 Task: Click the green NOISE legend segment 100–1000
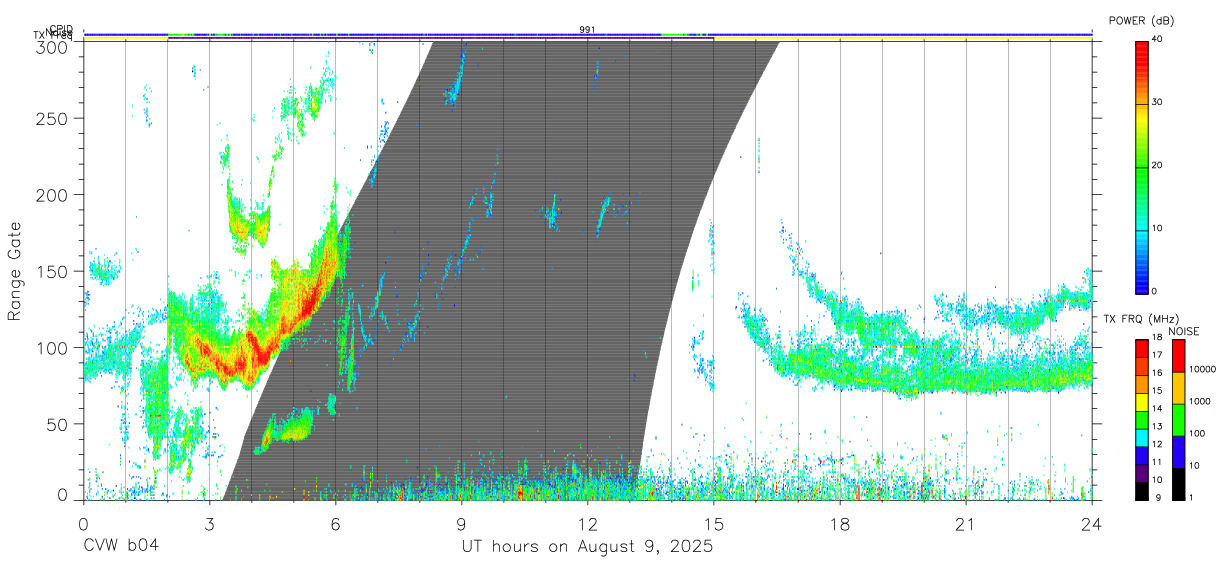pyautogui.click(x=1177, y=419)
